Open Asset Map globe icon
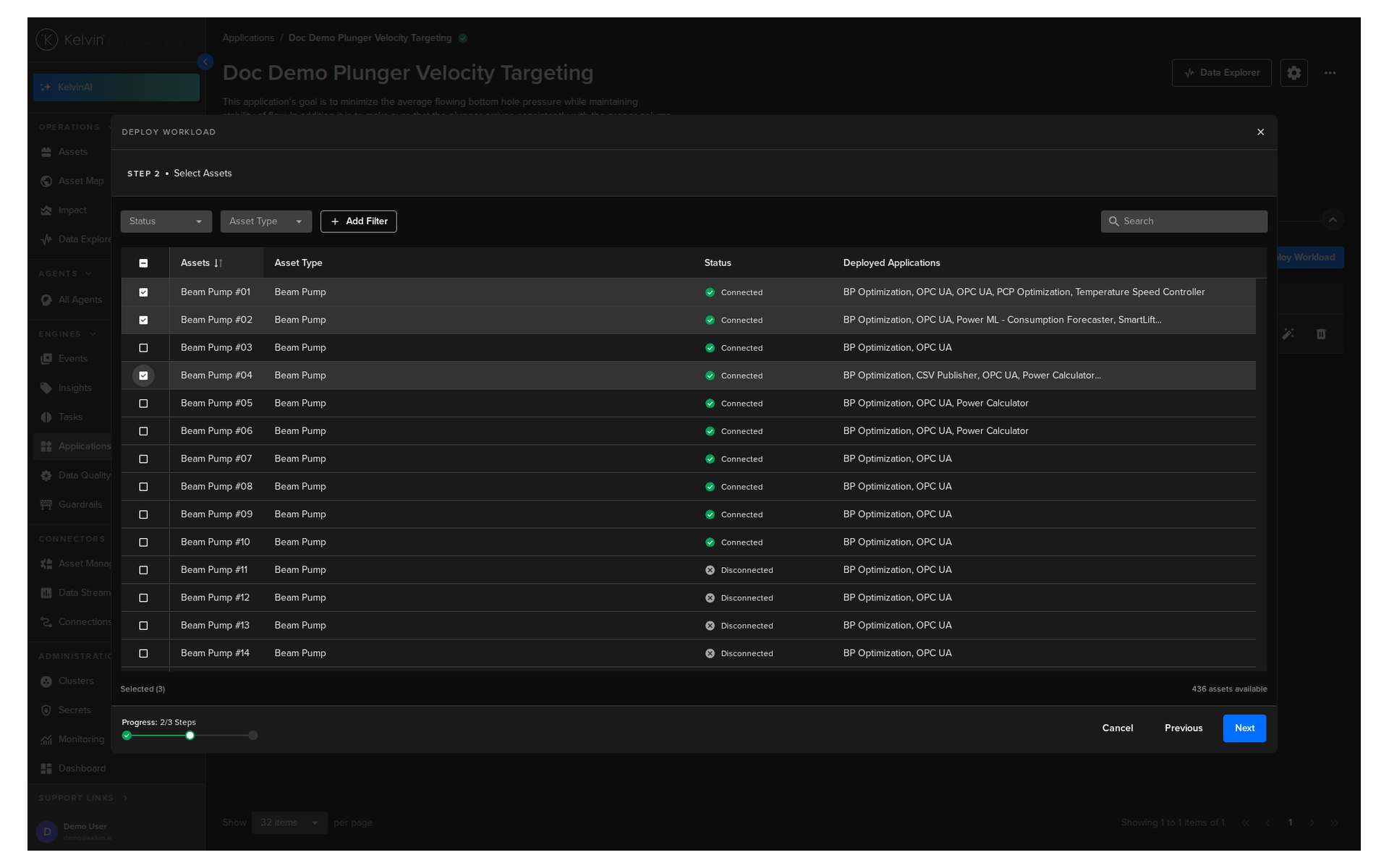 pyautogui.click(x=46, y=181)
